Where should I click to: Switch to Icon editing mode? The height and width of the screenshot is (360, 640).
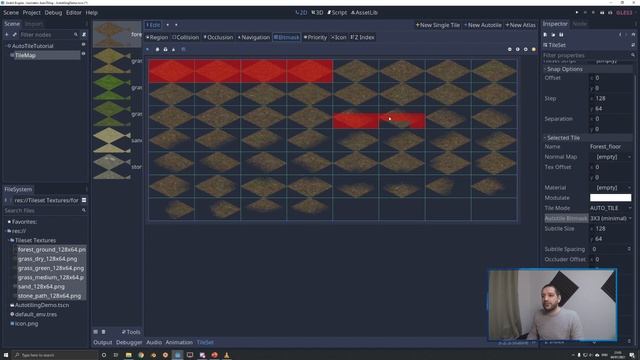[338, 37]
